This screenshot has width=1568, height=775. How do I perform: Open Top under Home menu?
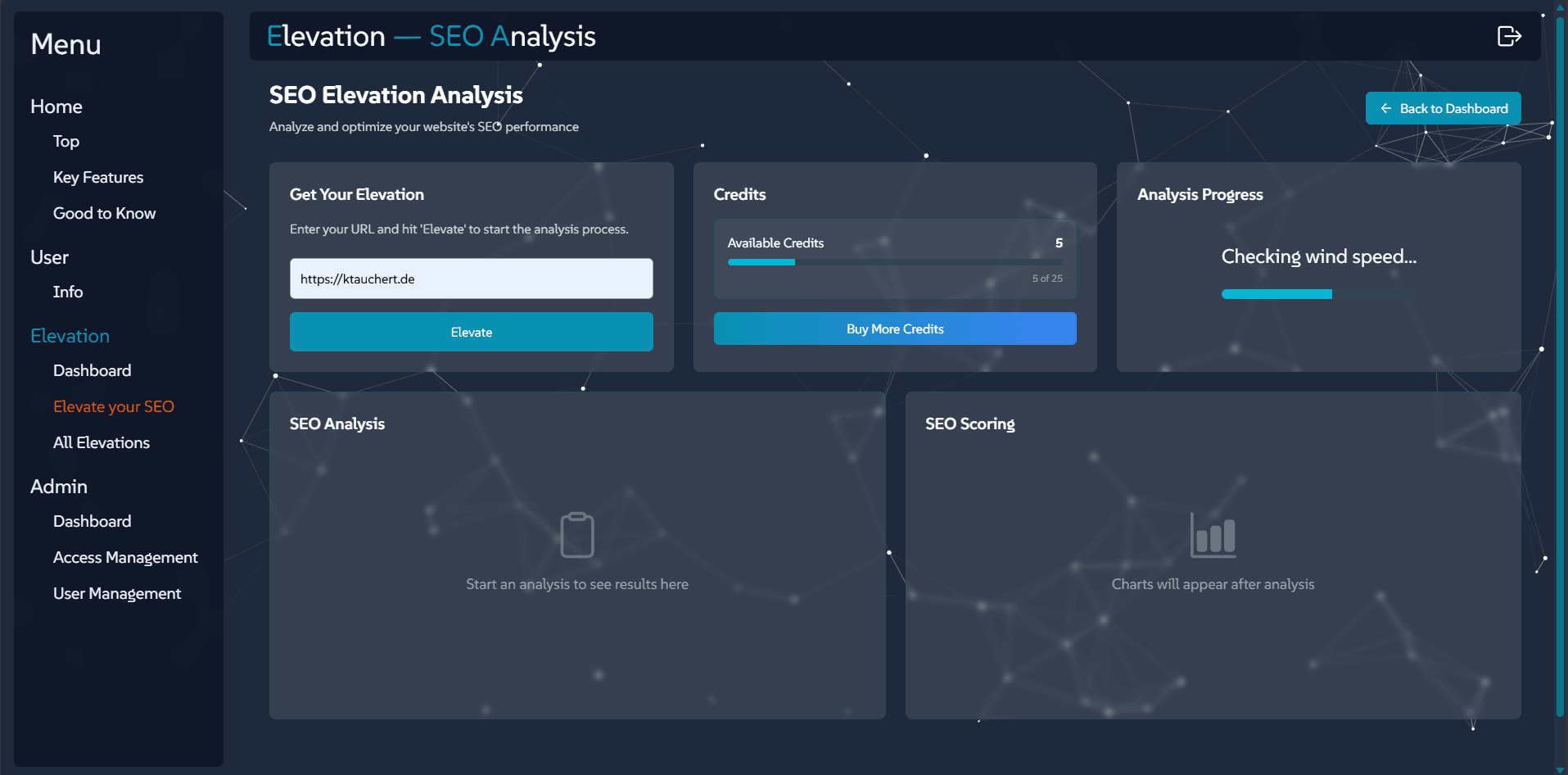coord(66,141)
